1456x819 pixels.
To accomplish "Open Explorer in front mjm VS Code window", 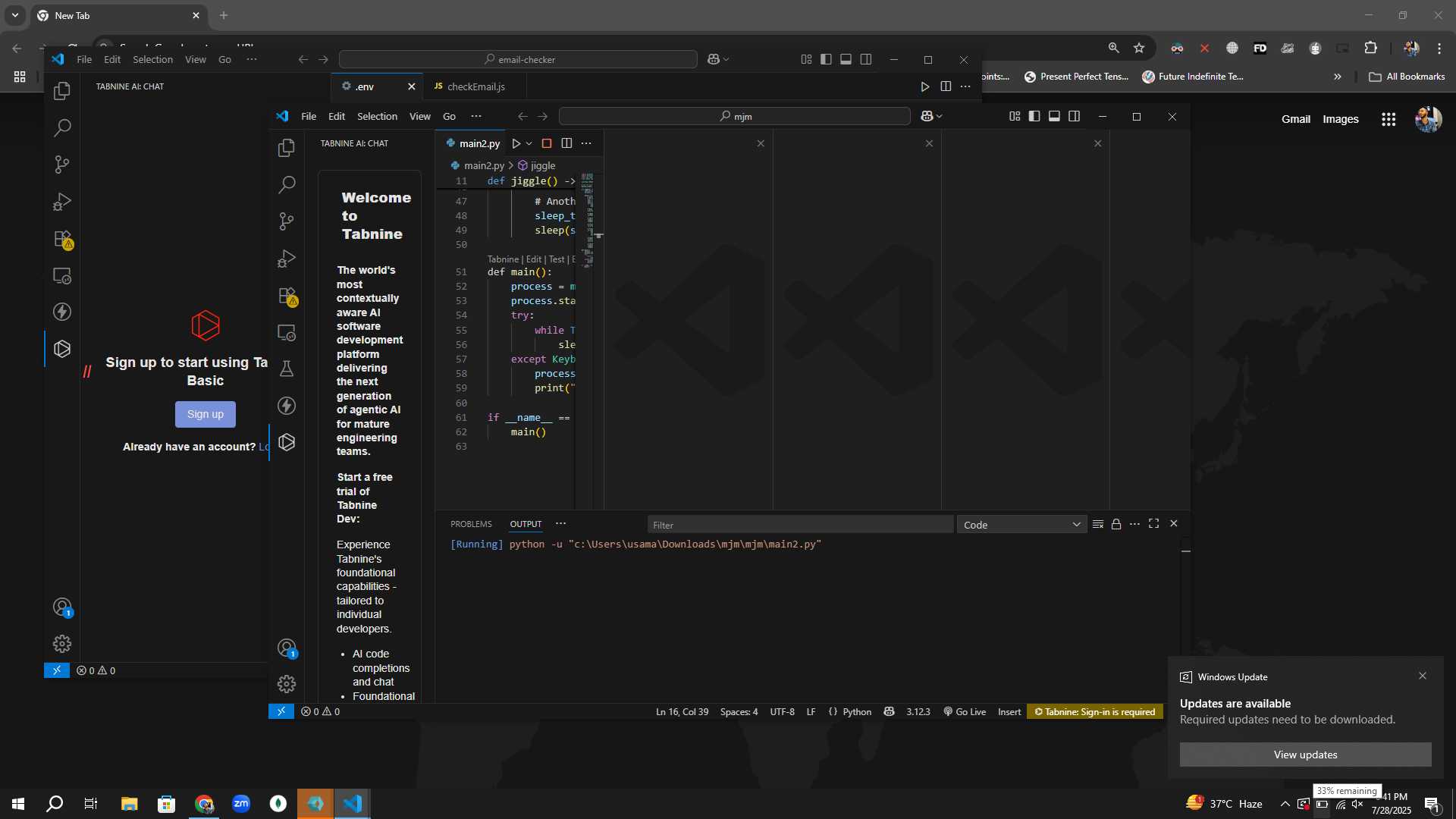I will point(287,148).
